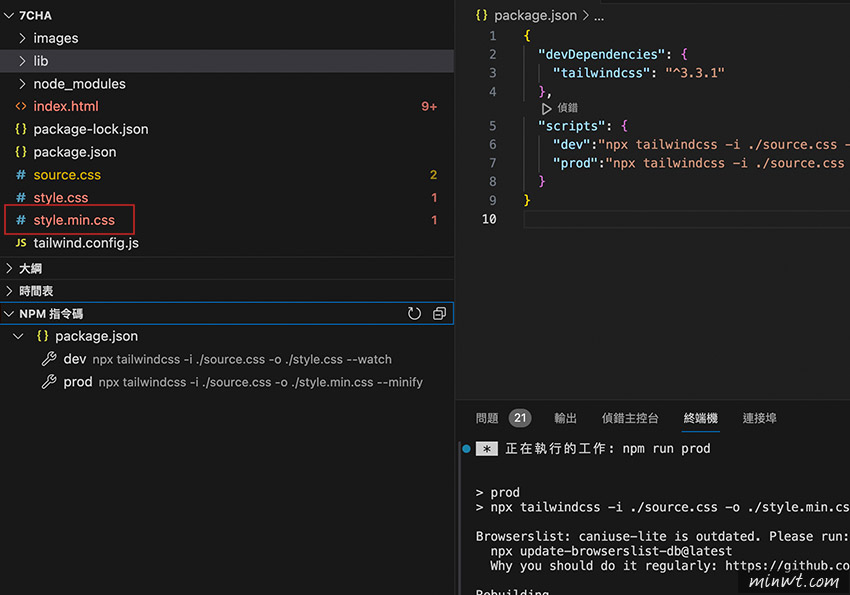Click the wrench icon beside prod script
The width and height of the screenshot is (850, 595).
pyautogui.click(x=49, y=381)
